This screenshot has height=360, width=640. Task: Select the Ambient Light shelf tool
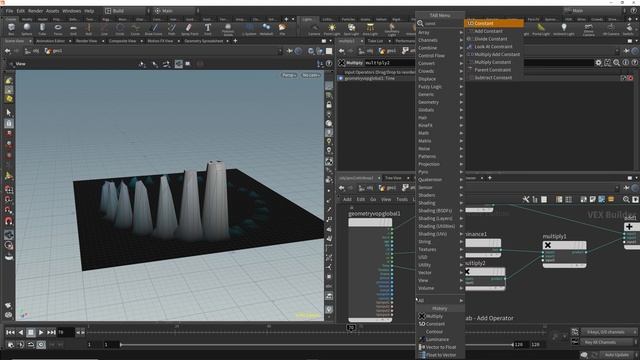564,29
